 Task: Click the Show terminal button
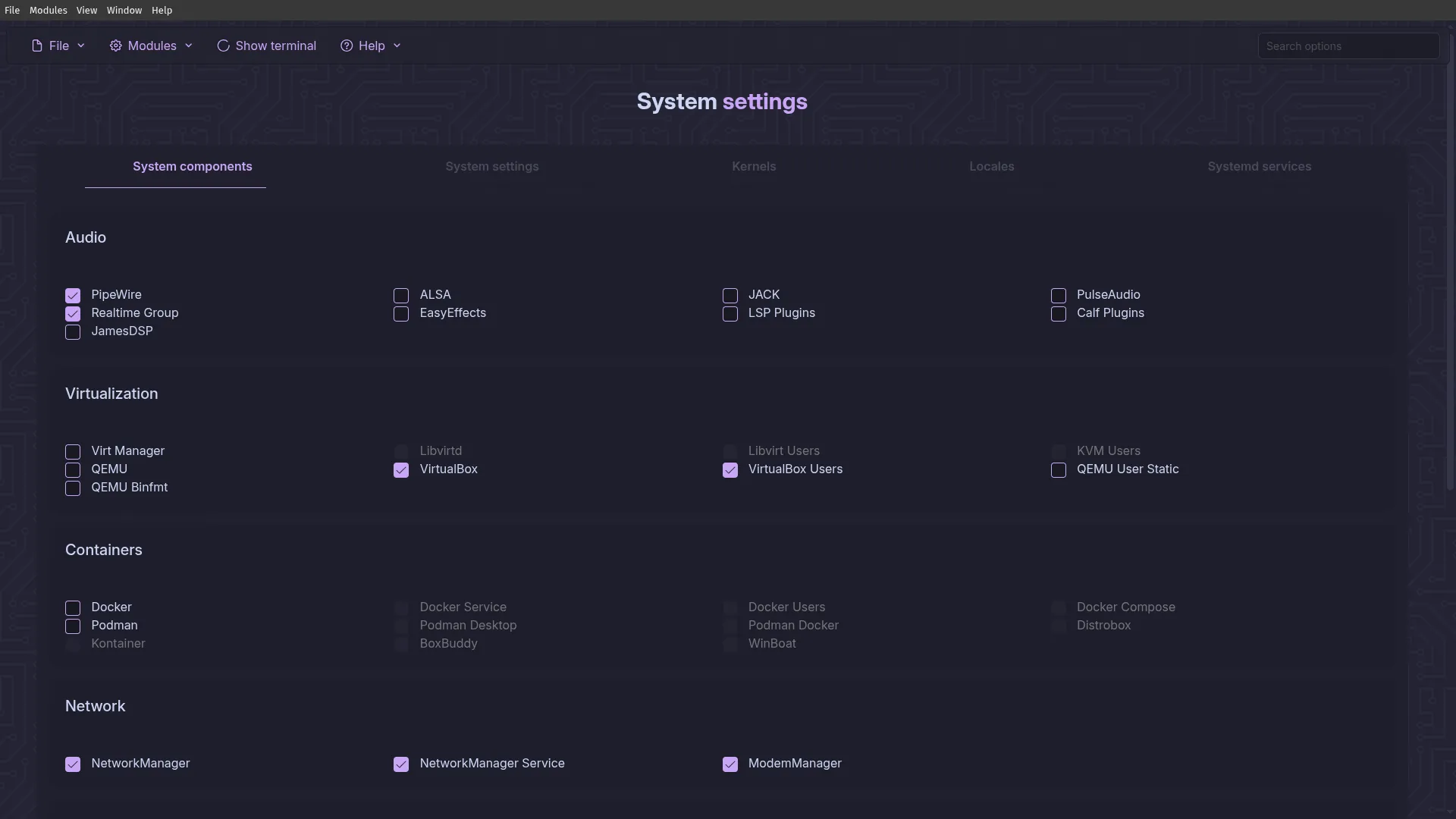pos(266,46)
